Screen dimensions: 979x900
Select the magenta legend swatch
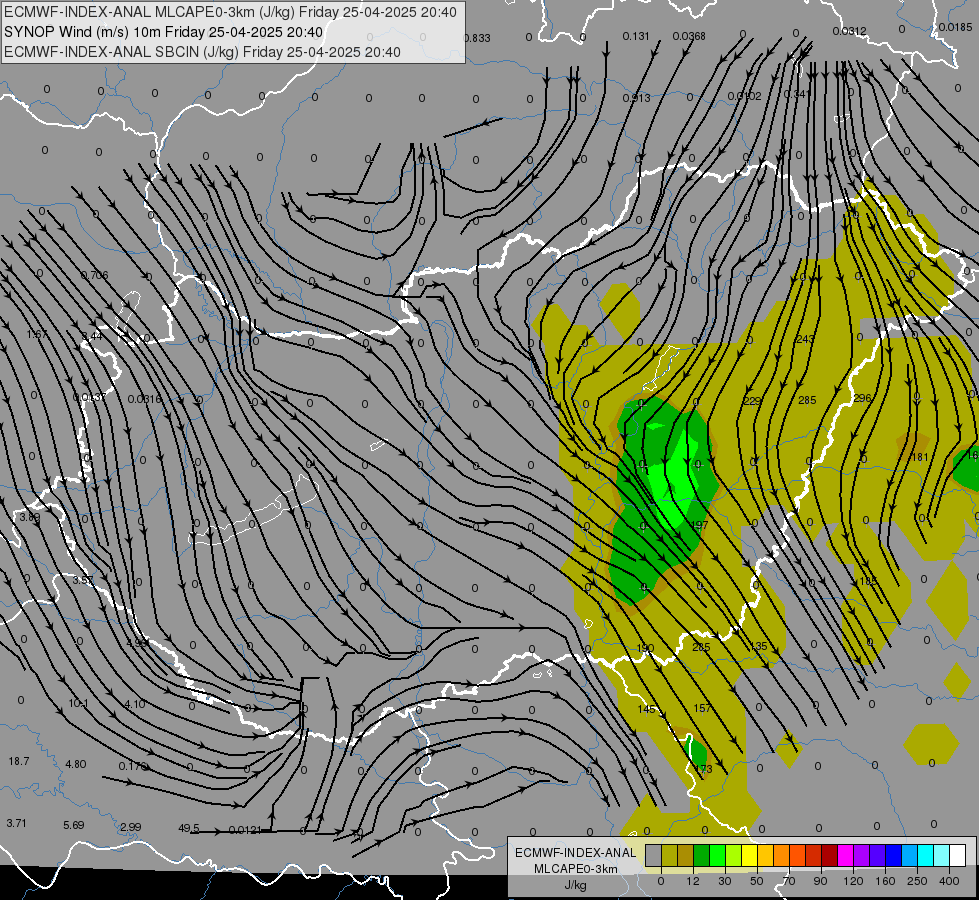coord(845,855)
